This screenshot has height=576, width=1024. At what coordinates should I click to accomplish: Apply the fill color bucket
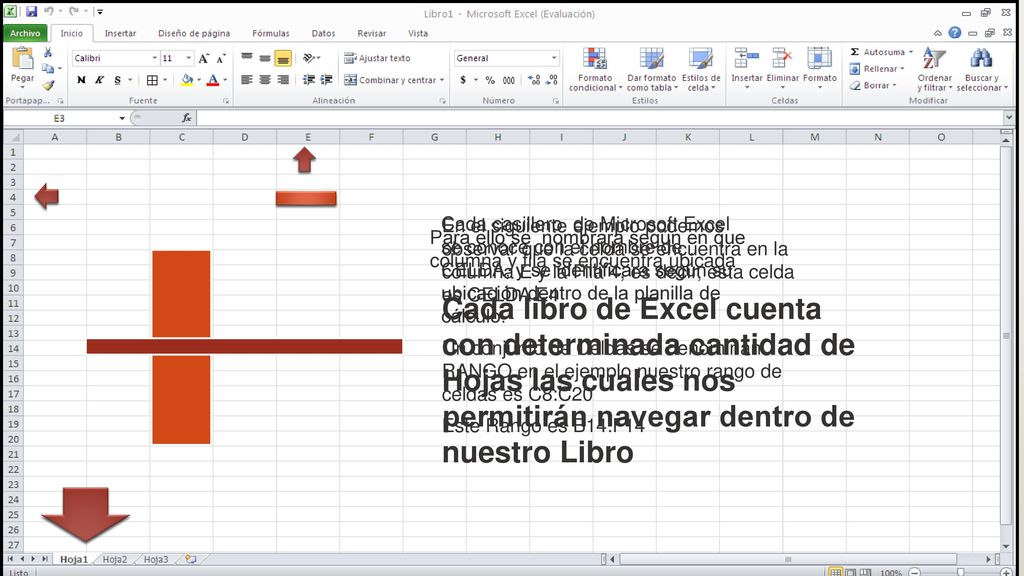[187, 80]
